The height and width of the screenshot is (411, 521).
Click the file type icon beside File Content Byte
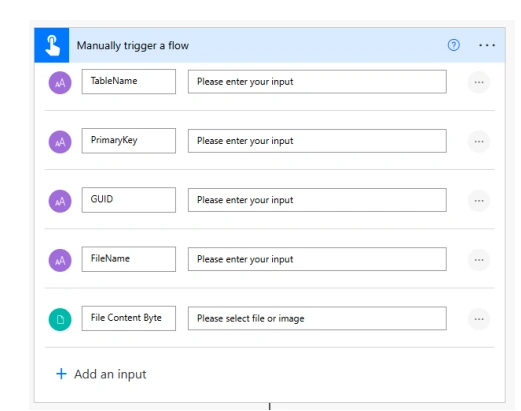pyautogui.click(x=60, y=319)
